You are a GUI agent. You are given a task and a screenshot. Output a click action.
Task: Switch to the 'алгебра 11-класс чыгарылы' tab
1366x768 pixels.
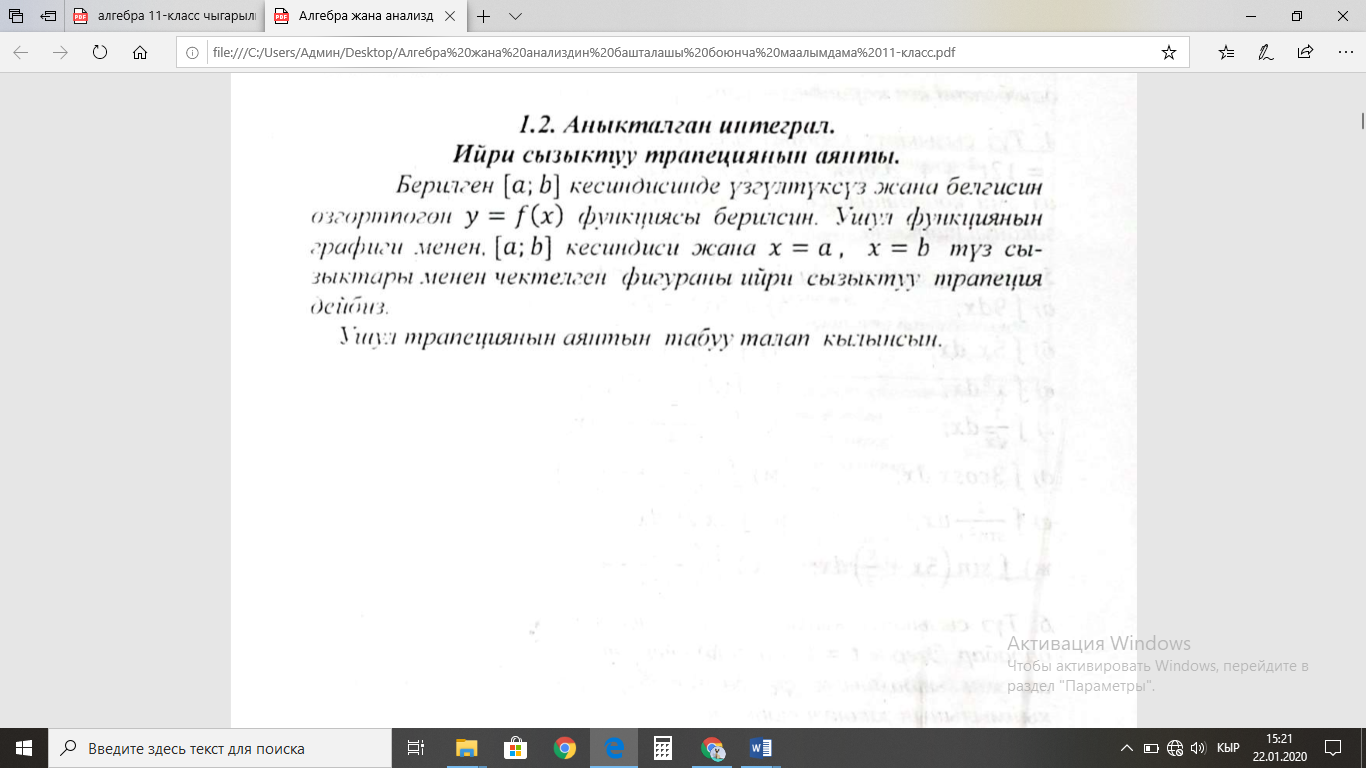(166, 16)
